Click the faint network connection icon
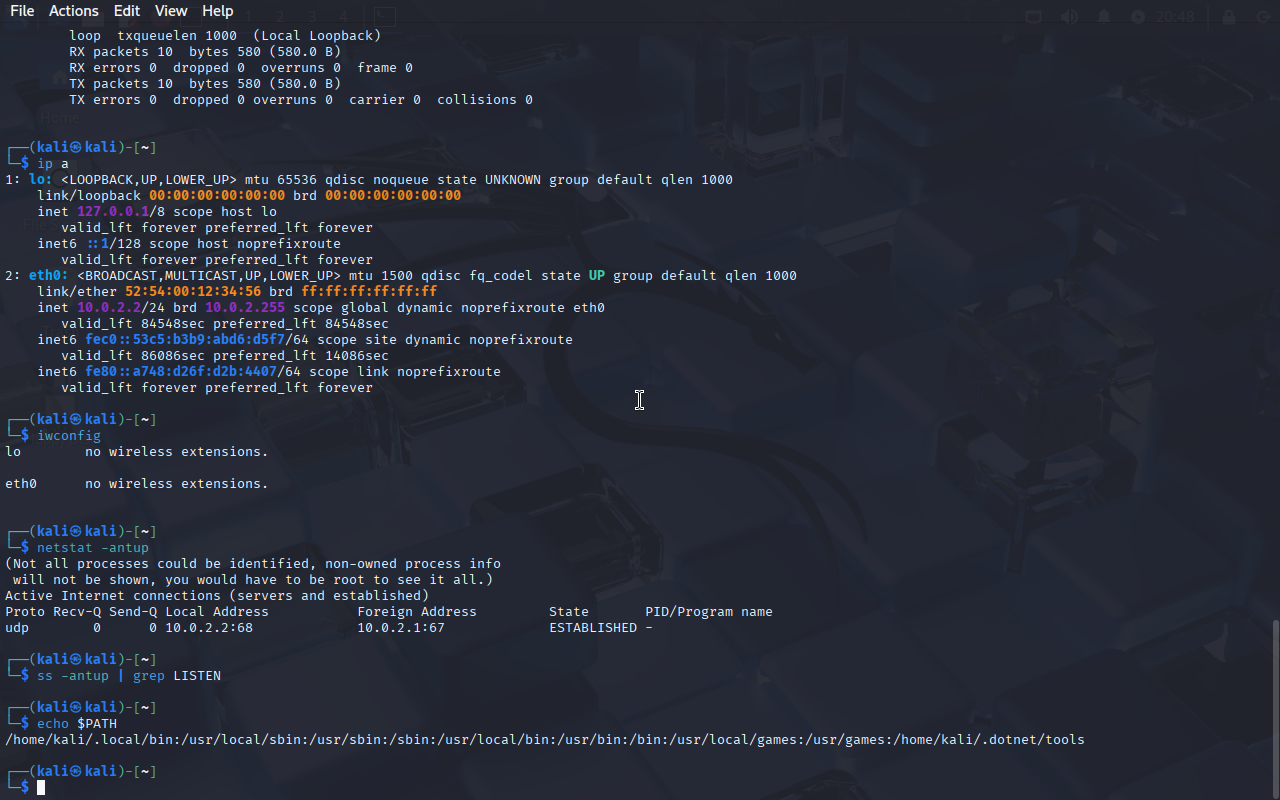The height and width of the screenshot is (800, 1280). (x=1034, y=17)
